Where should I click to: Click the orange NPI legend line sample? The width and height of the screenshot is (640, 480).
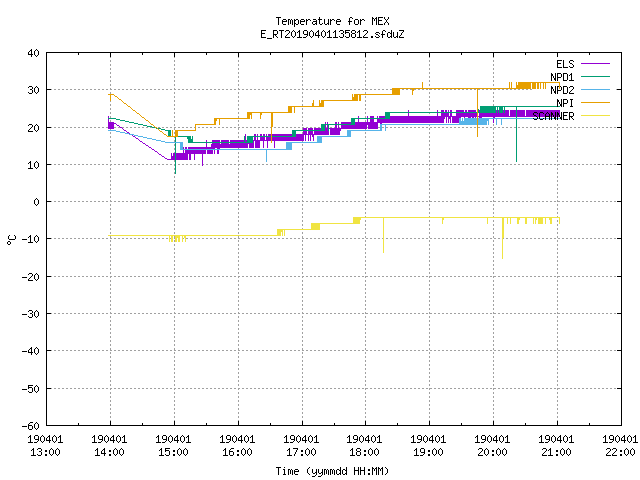tap(595, 102)
